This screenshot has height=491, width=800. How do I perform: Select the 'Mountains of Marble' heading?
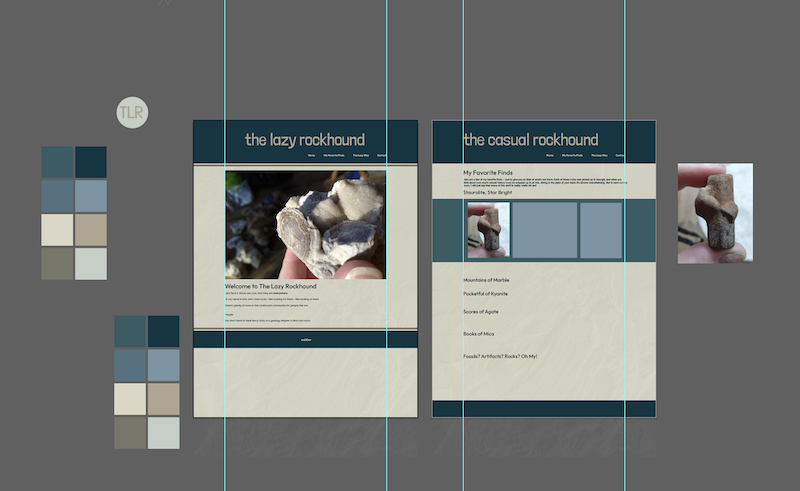pyautogui.click(x=486, y=280)
